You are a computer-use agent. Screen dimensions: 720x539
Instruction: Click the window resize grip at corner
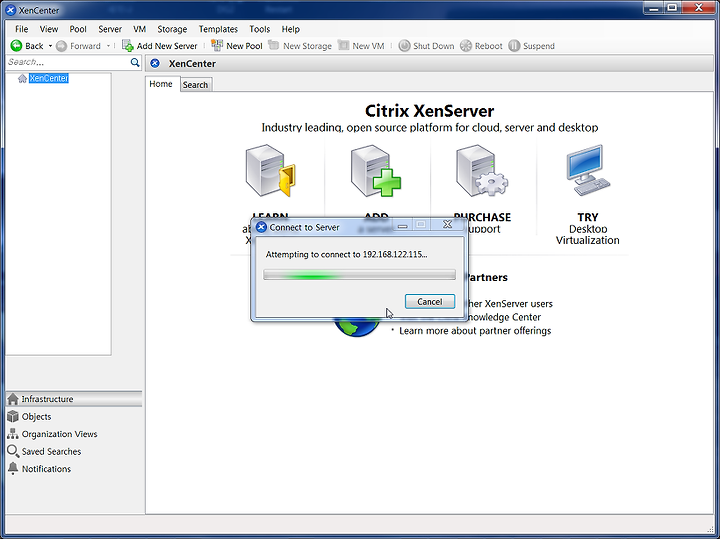[711, 528]
